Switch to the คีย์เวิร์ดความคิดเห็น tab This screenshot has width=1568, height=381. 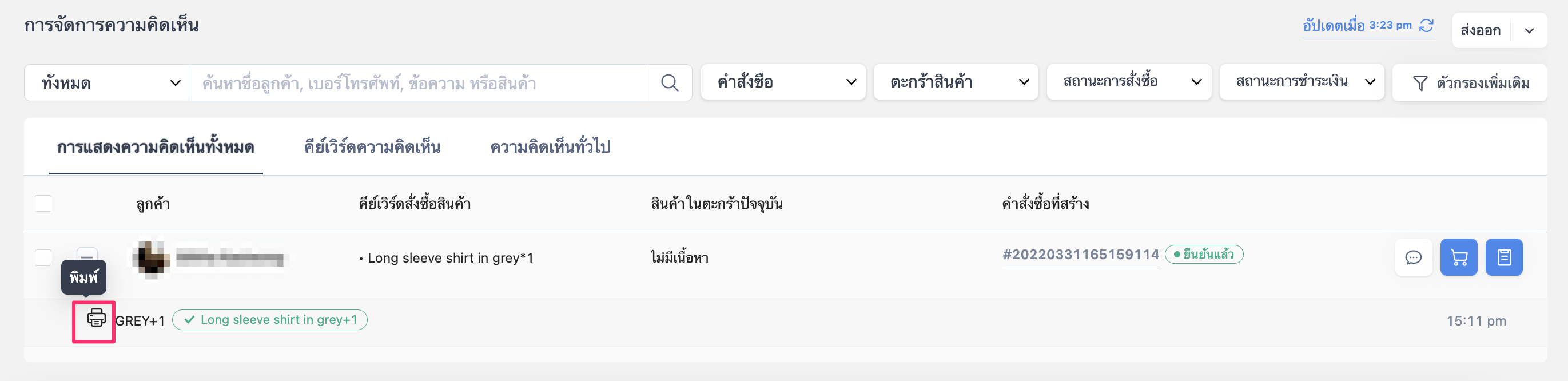point(372,147)
